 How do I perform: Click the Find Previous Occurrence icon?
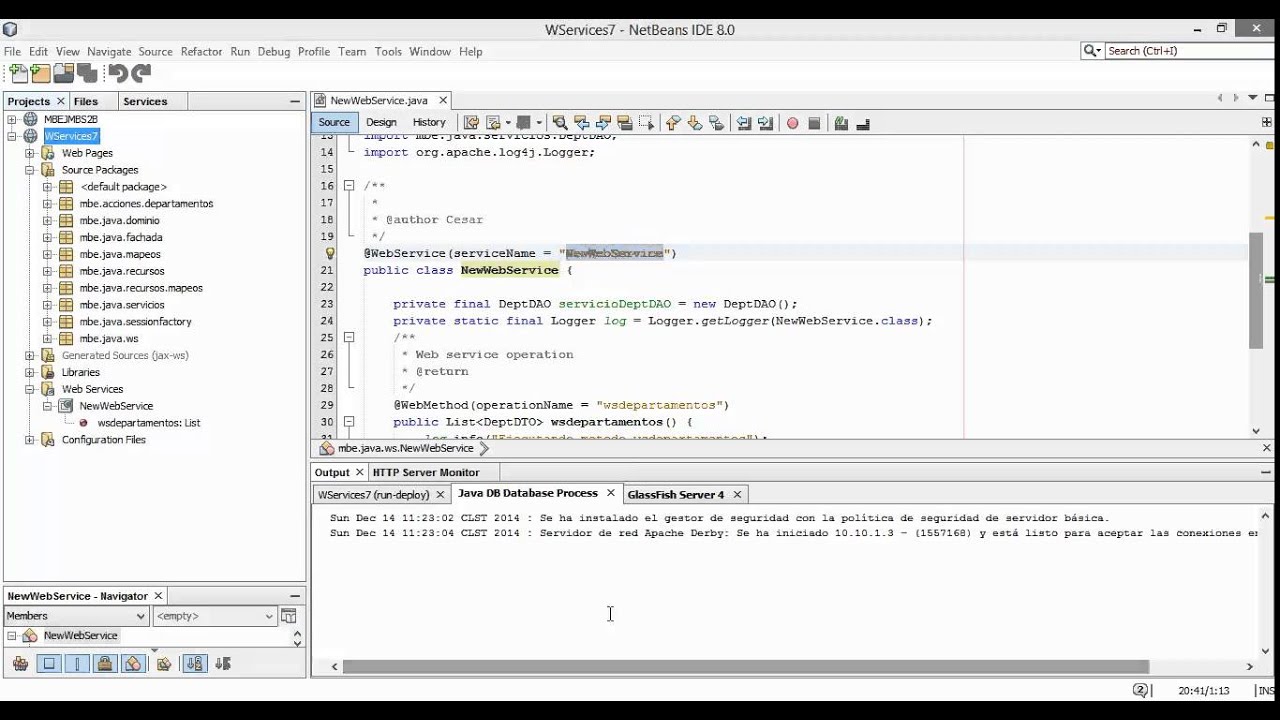[x=582, y=123]
